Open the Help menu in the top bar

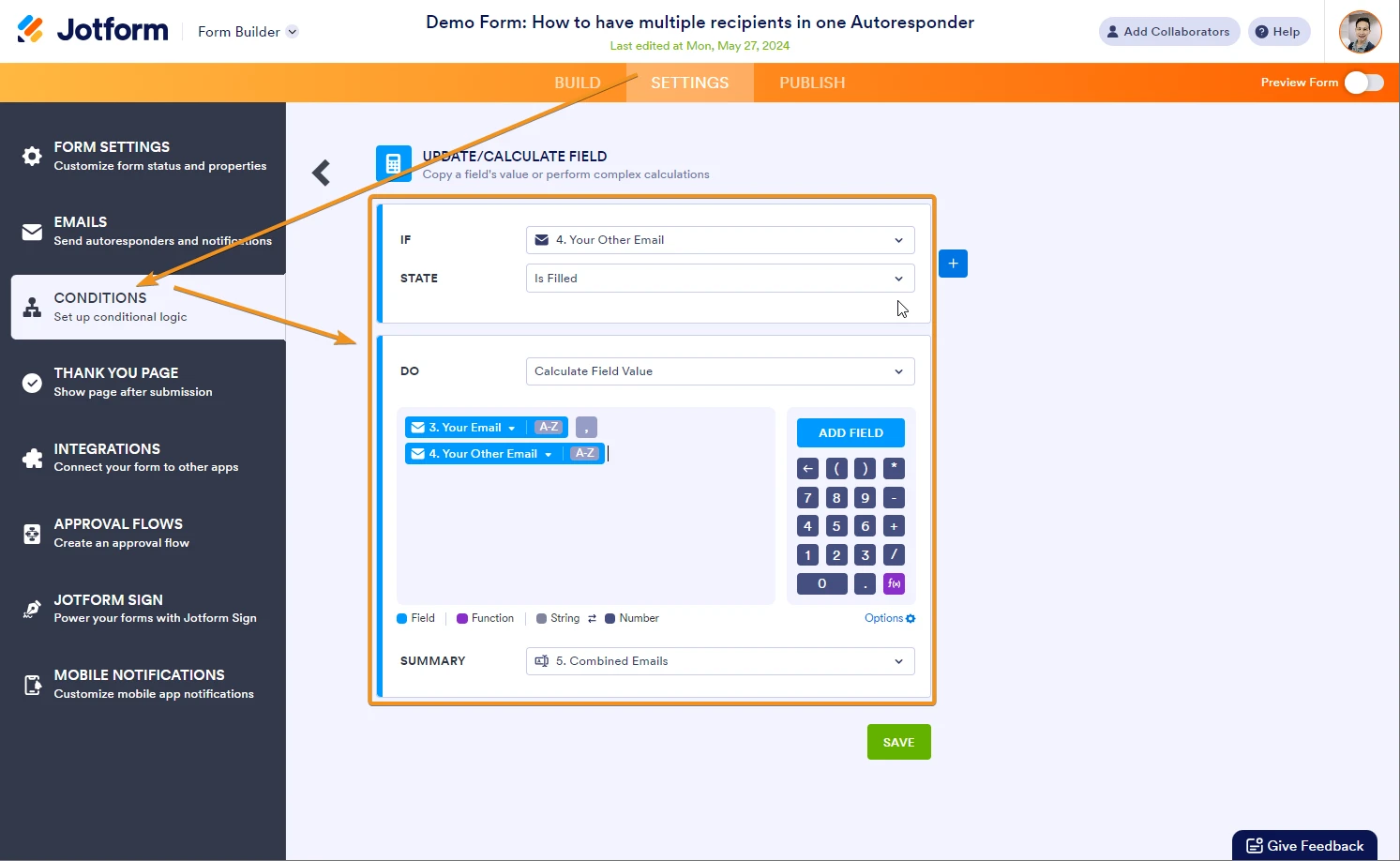tap(1278, 31)
